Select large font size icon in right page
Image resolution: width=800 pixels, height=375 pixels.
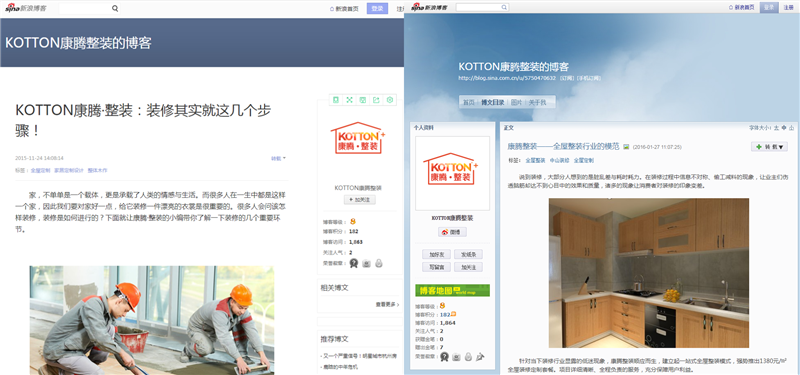776,128
